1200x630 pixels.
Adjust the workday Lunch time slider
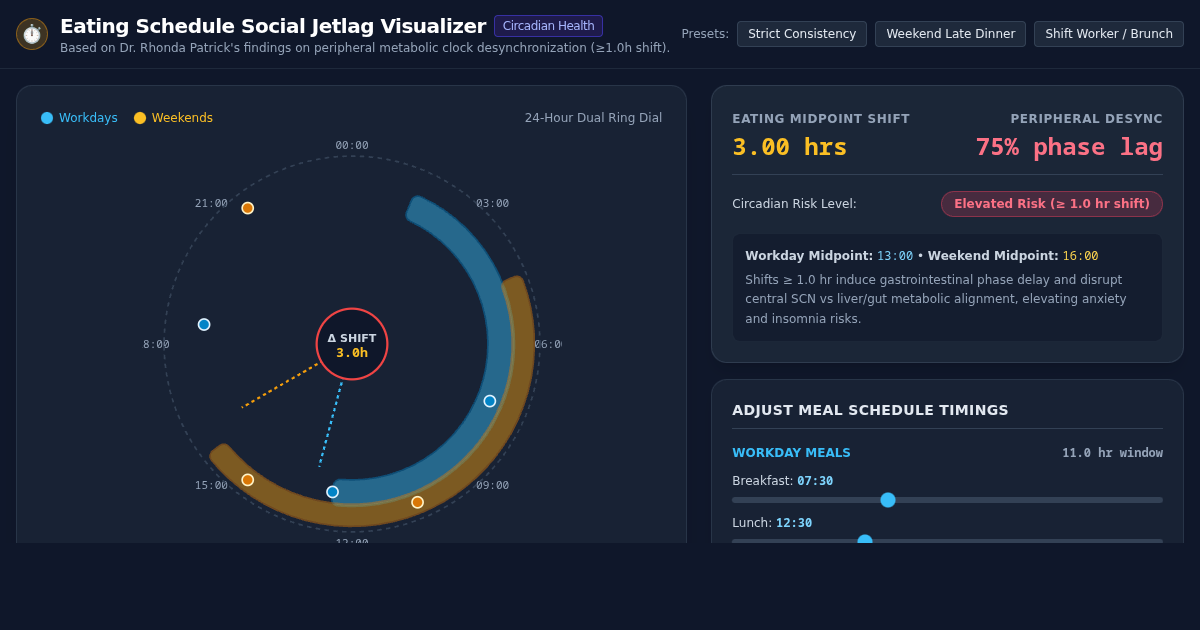pos(947,541)
